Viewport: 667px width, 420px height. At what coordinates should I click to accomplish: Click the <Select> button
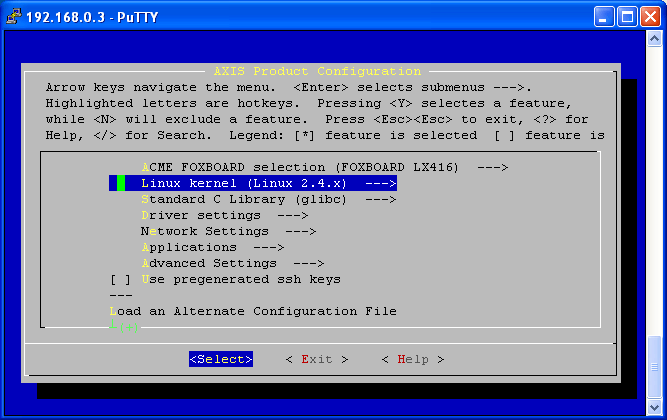221,359
